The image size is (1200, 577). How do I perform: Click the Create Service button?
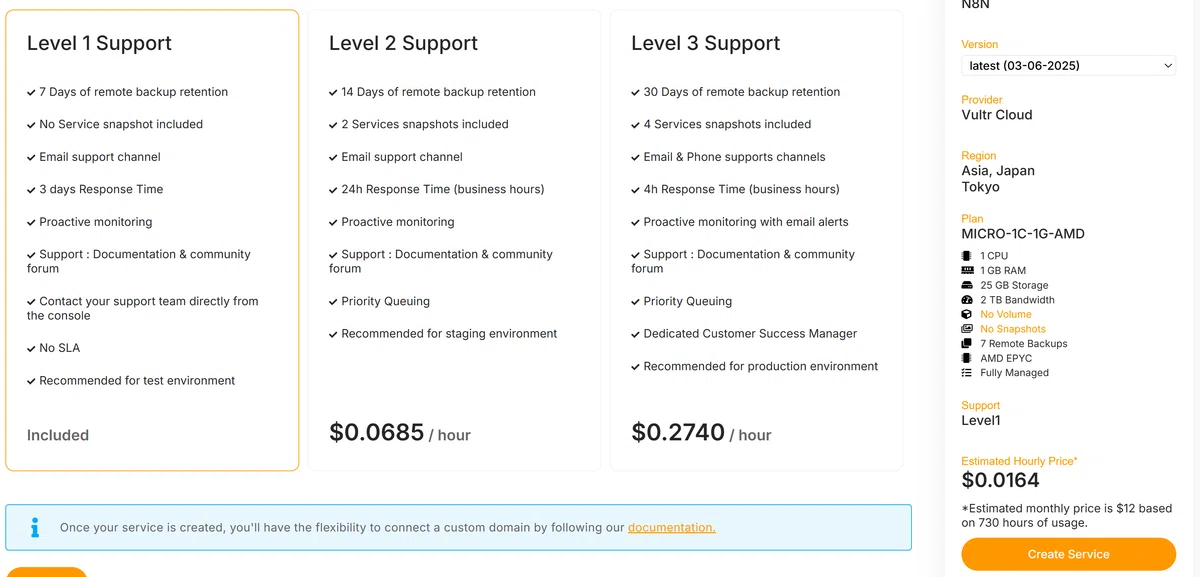click(x=1069, y=554)
